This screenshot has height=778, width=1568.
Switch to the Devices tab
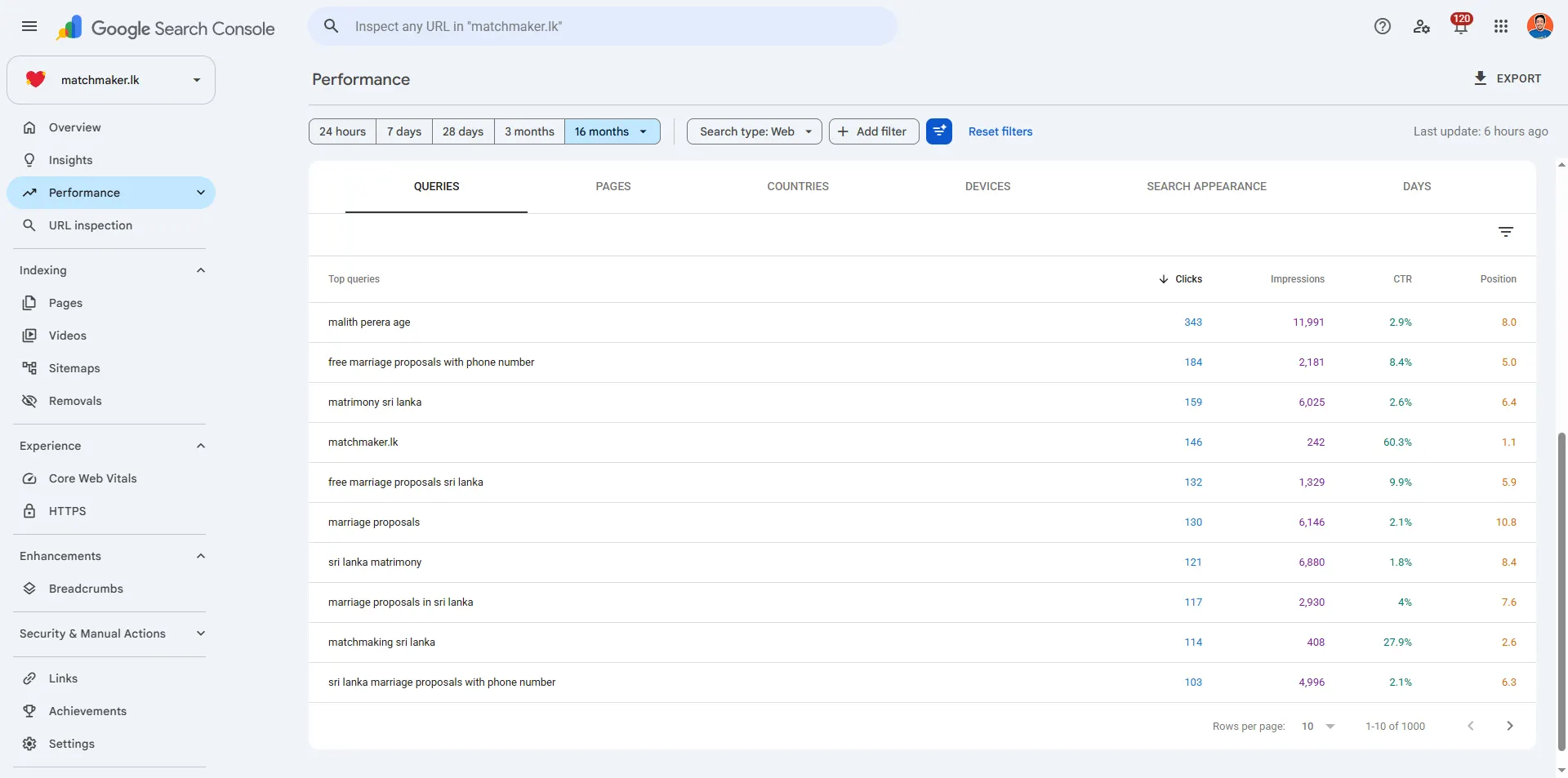[x=987, y=186]
